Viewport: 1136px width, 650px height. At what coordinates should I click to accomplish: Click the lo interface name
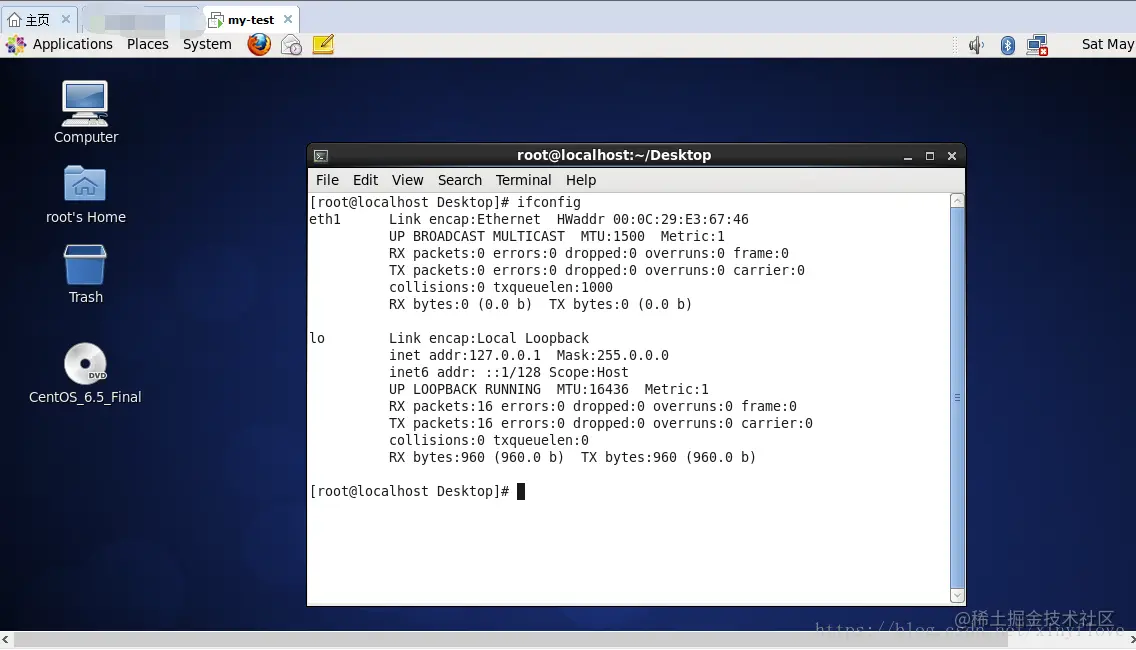click(x=317, y=338)
